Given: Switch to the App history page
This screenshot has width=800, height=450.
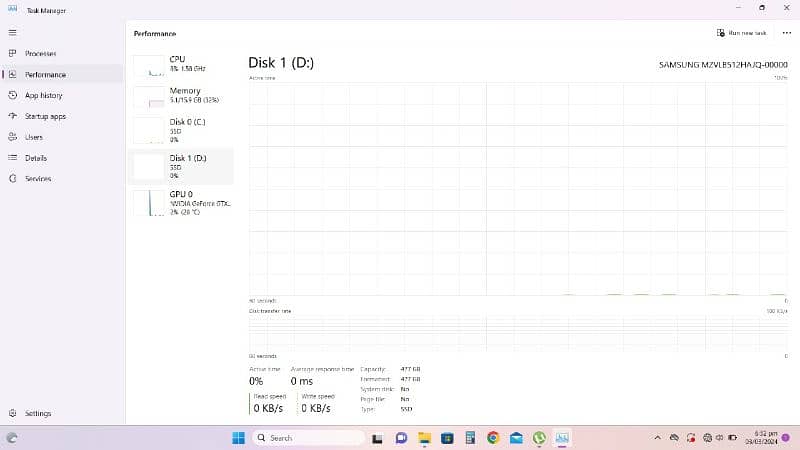Looking at the screenshot, I should pos(44,95).
